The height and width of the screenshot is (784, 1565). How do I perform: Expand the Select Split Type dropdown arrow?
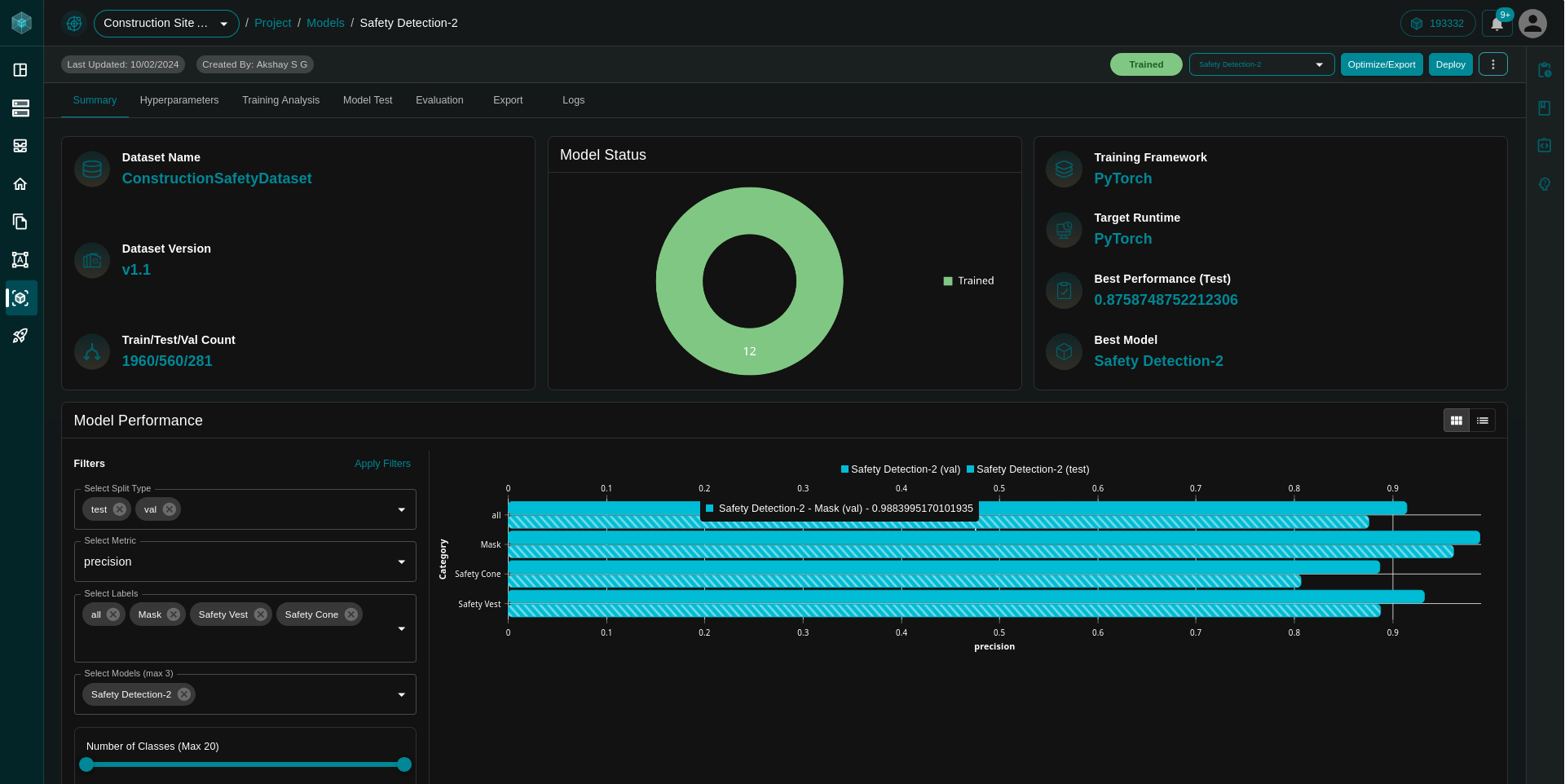pos(401,510)
